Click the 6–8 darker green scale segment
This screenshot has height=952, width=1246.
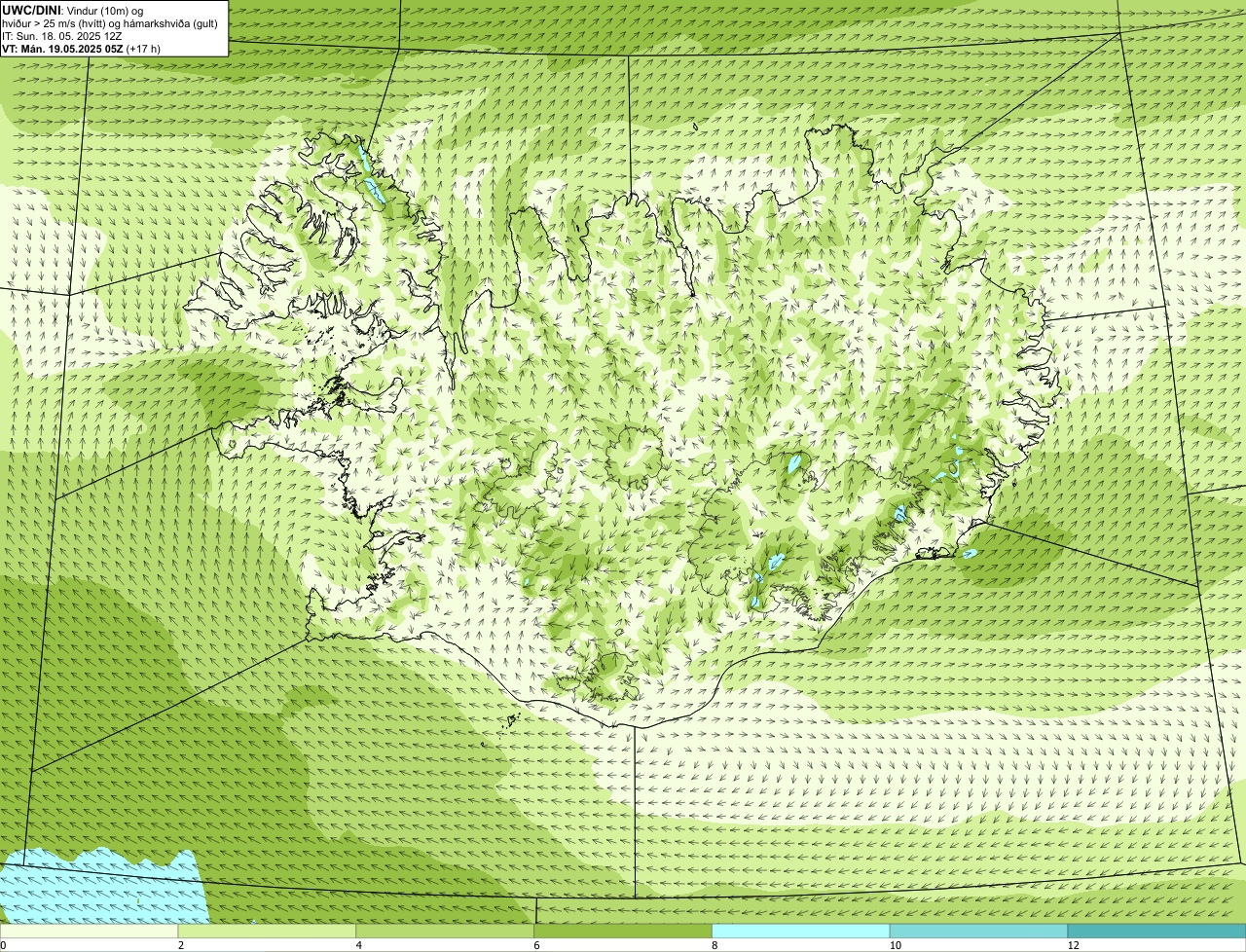point(623,931)
